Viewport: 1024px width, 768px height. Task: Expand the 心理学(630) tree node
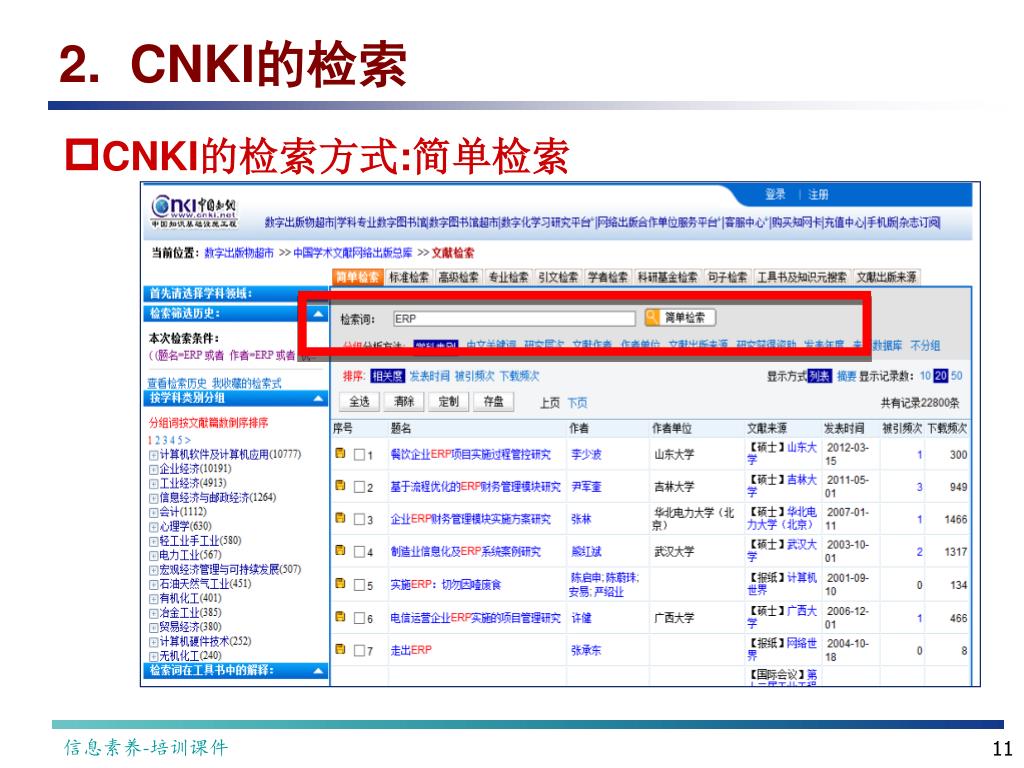pyautogui.click(x=153, y=526)
